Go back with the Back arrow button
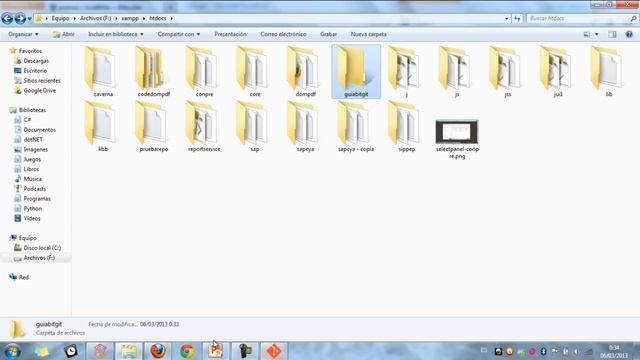The image size is (640, 360). [x=7, y=18]
